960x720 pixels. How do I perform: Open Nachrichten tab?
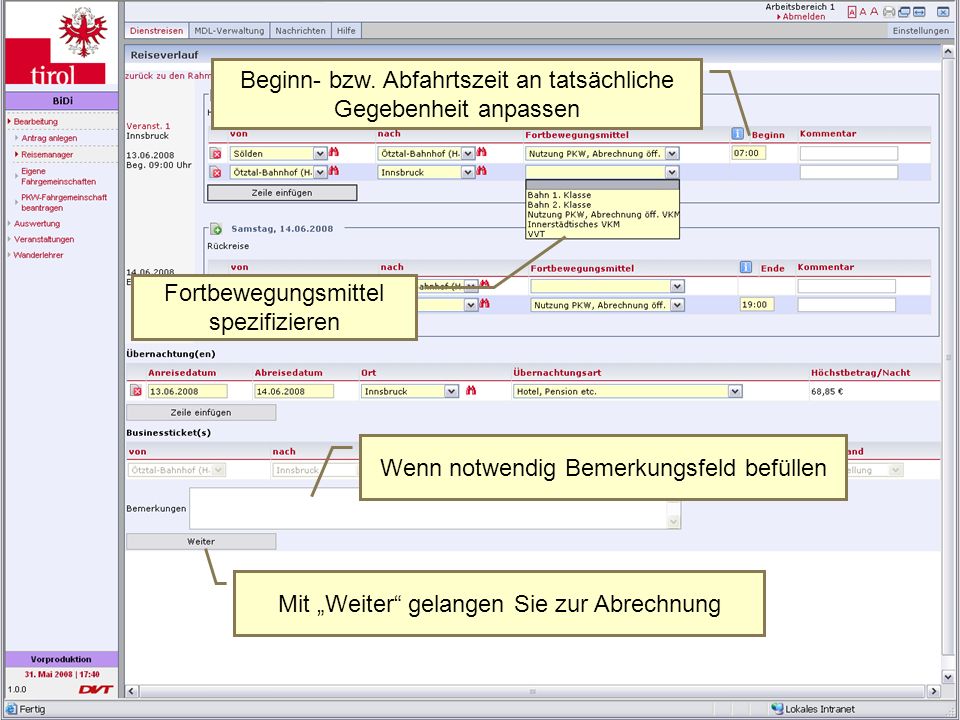(300, 31)
